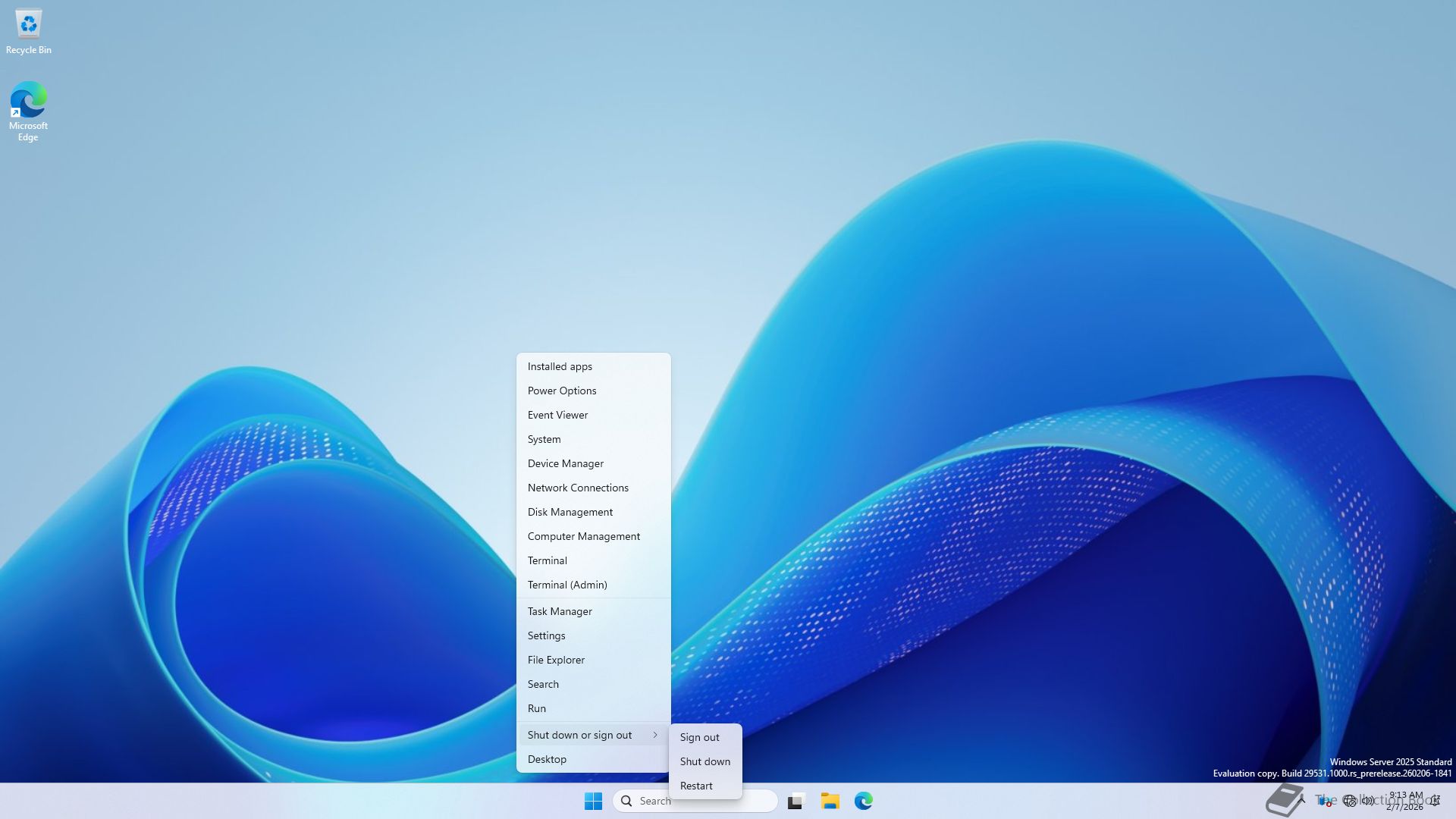Open Device Manager from the menu
Viewport: 1456px width, 819px height.
566,463
